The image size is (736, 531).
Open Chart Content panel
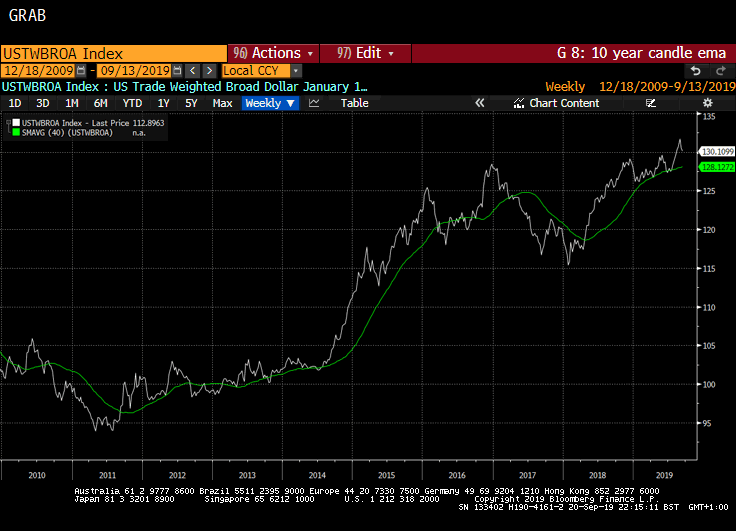click(557, 103)
